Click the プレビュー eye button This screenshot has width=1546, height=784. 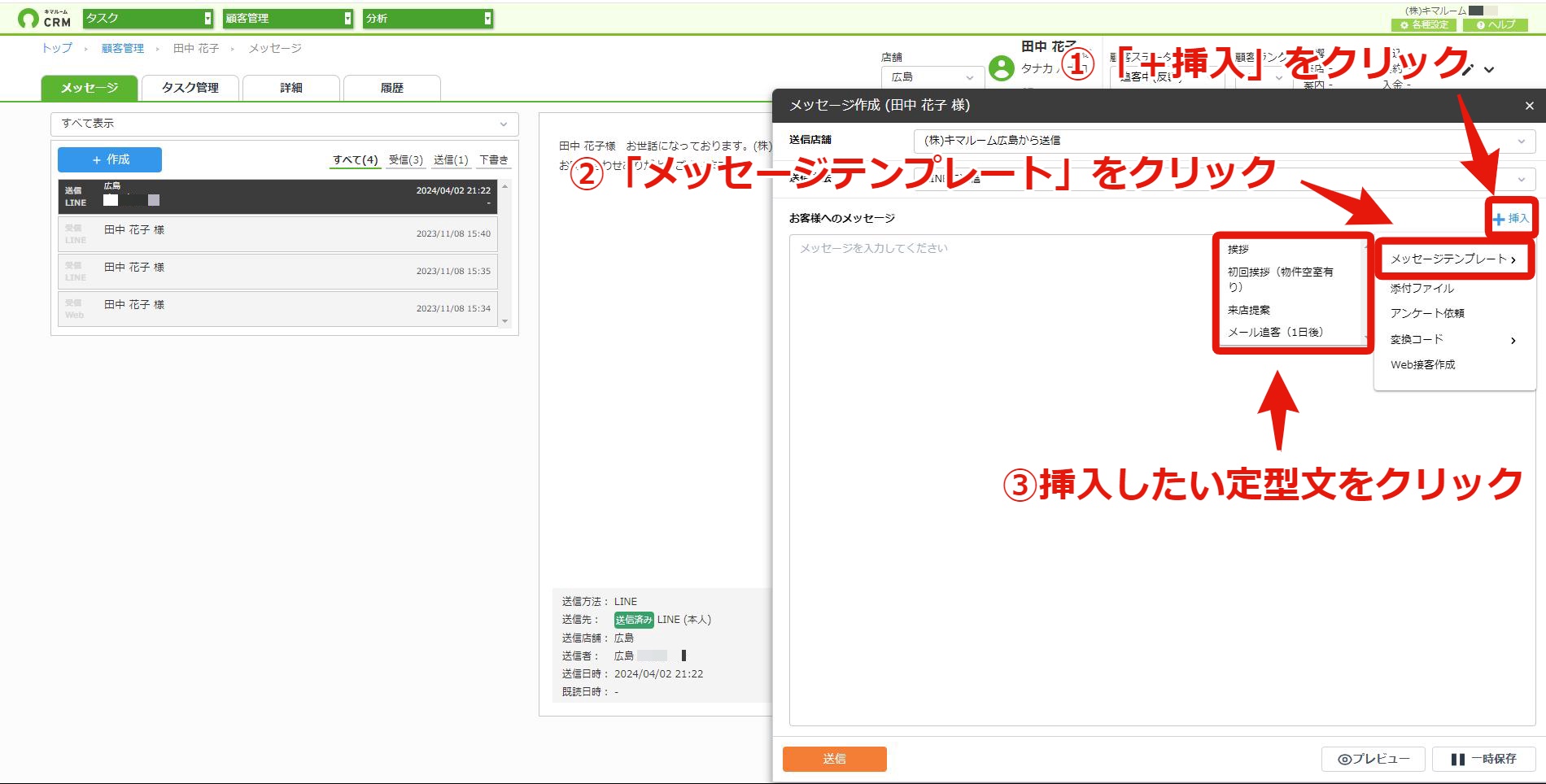click(x=1373, y=759)
